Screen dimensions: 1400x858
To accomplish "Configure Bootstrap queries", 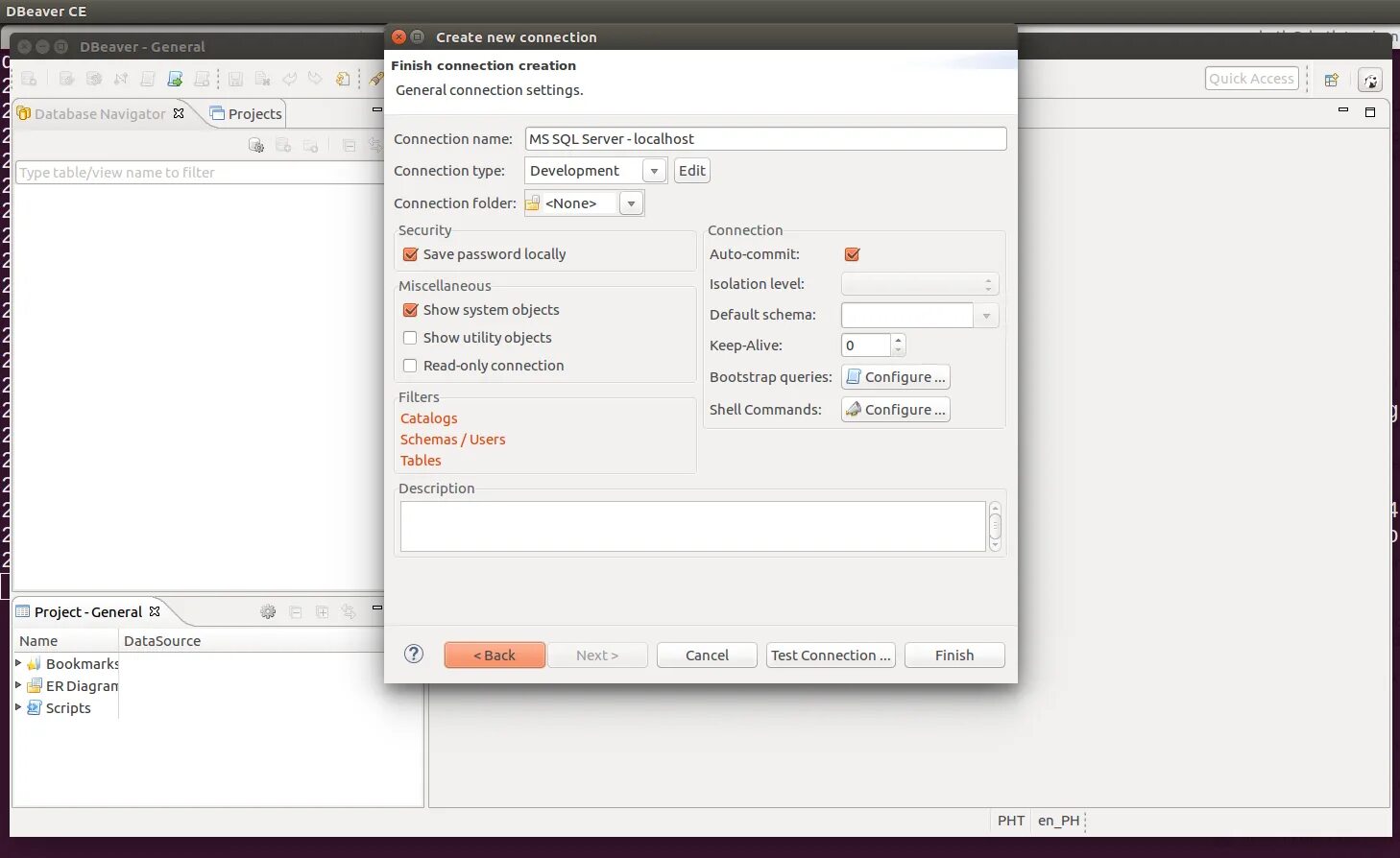I will [896, 377].
